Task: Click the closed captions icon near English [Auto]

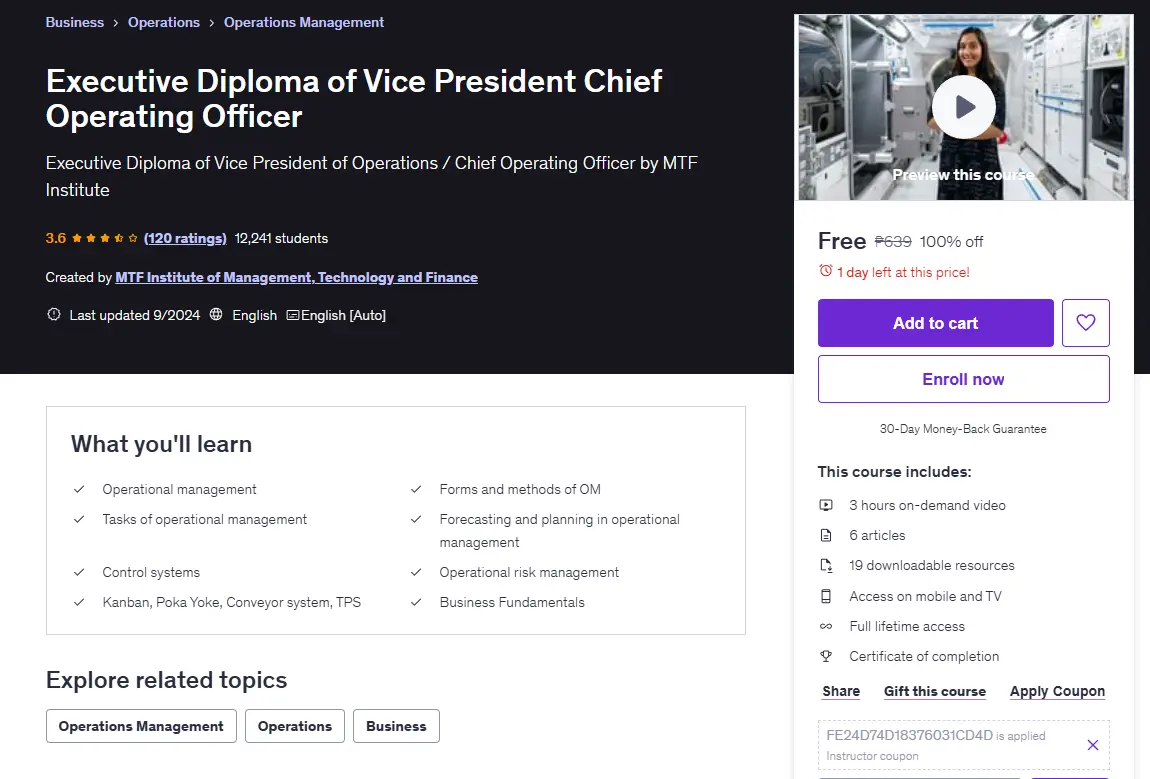Action: click(293, 315)
